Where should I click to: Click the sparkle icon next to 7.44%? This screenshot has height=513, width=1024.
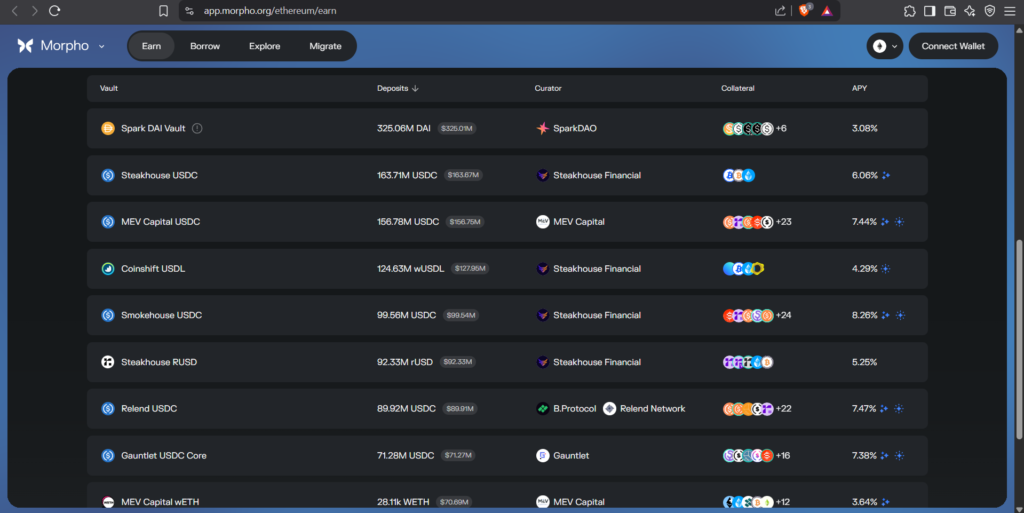(885, 222)
